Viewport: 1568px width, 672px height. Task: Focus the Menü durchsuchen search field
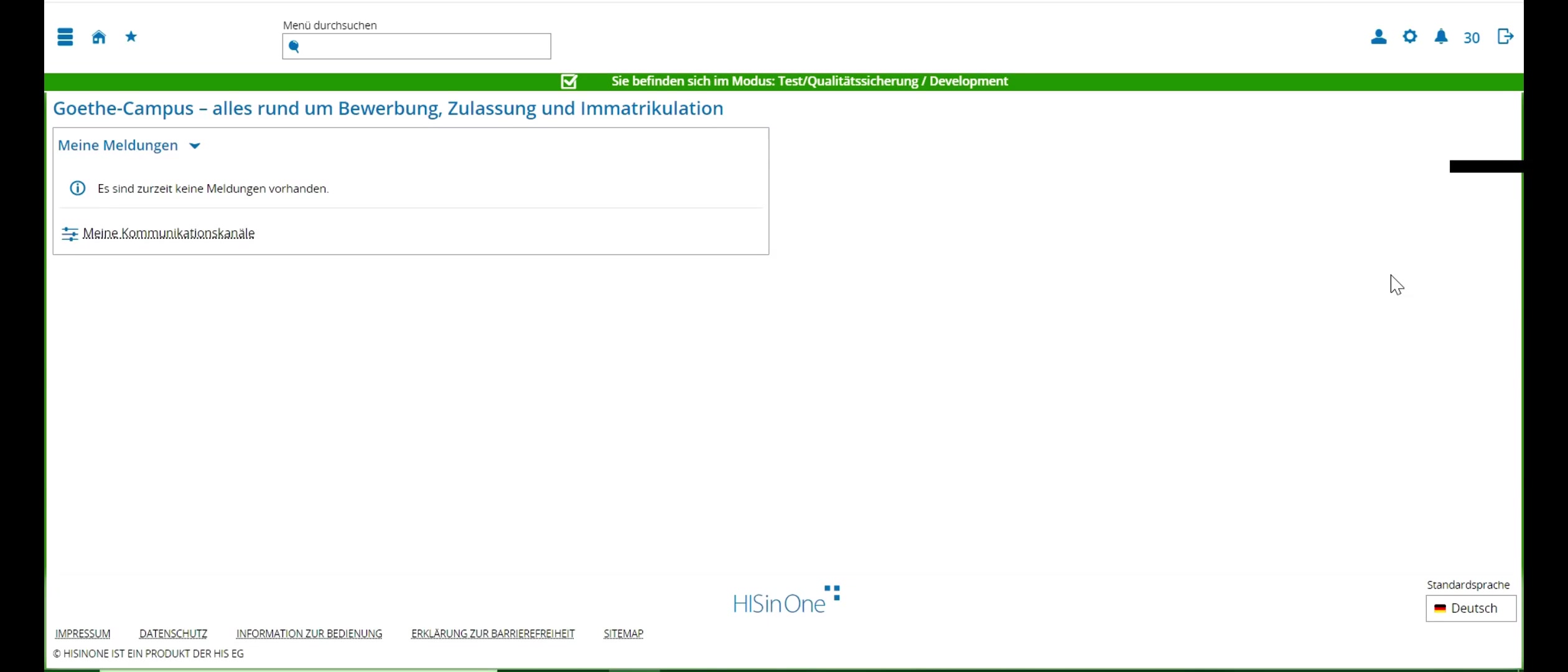[x=417, y=47]
